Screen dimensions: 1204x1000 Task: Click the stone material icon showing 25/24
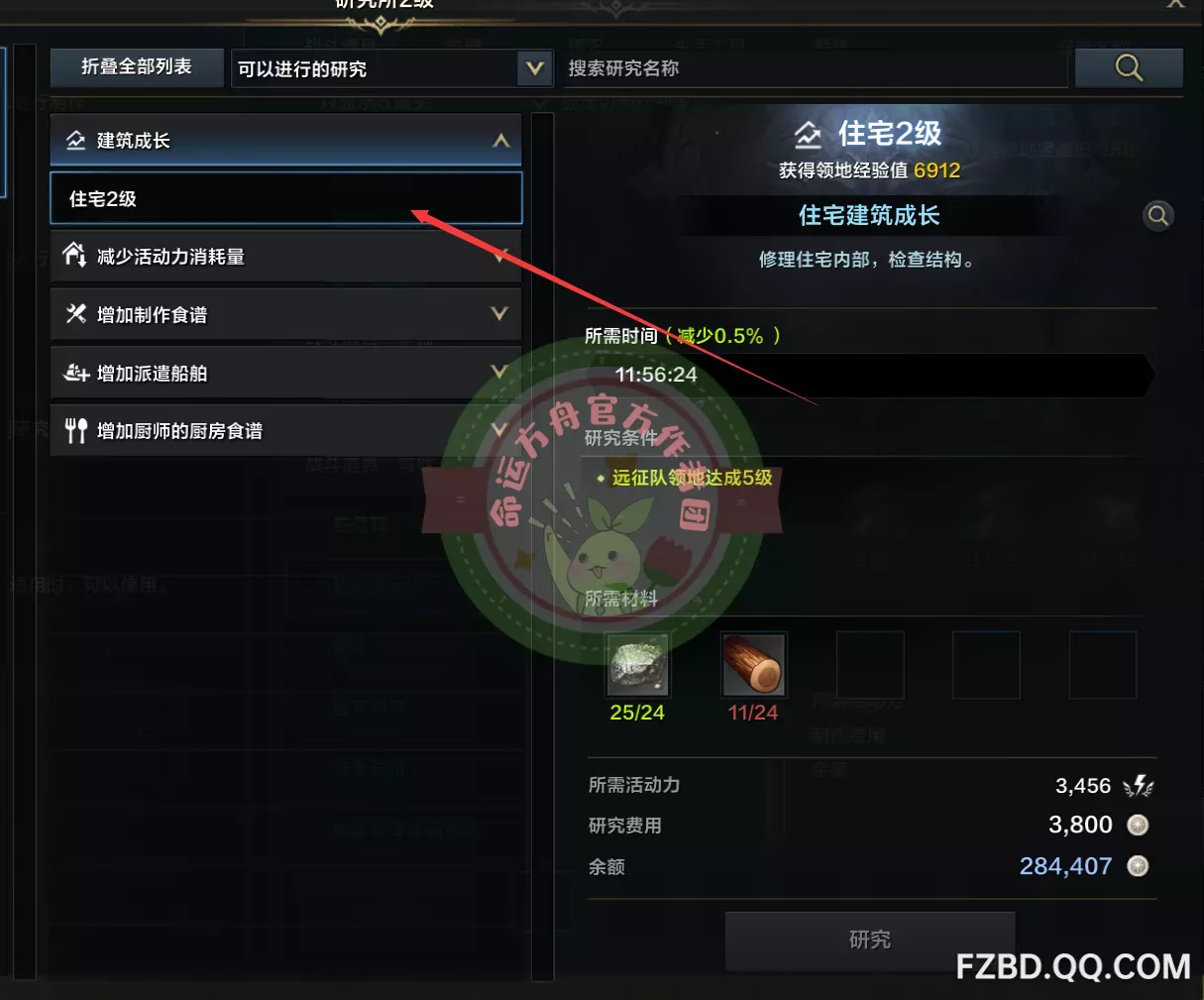coord(637,664)
